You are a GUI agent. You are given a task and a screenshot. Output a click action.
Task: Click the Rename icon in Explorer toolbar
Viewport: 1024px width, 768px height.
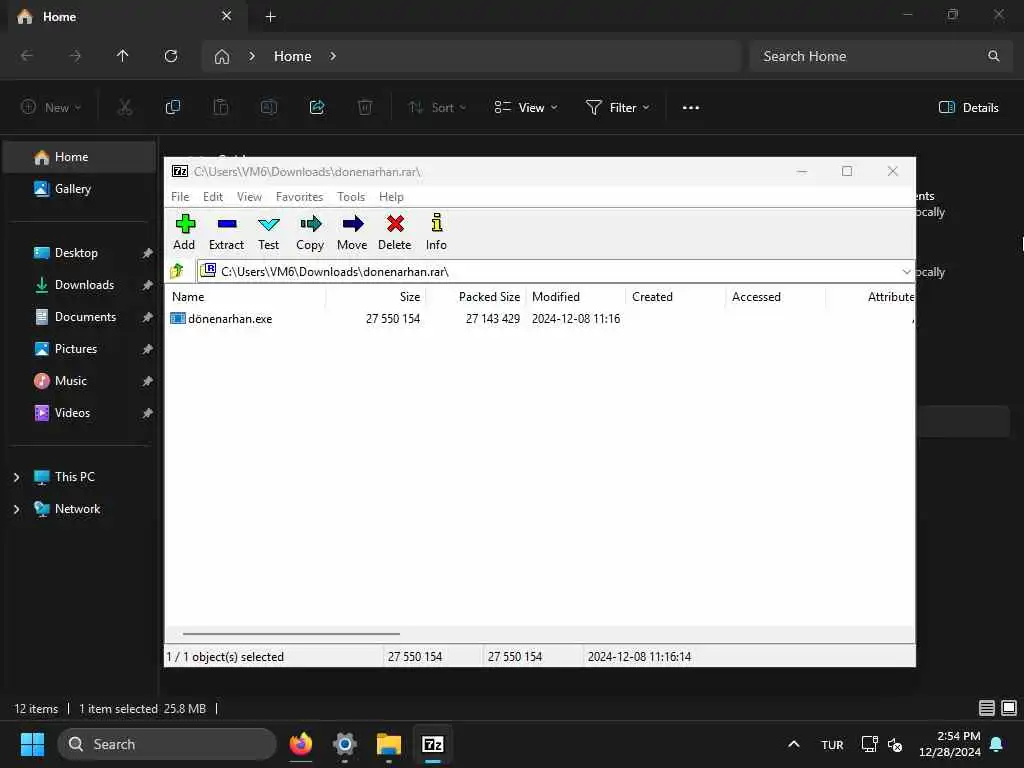pyautogui.click(x=269, y=107)
